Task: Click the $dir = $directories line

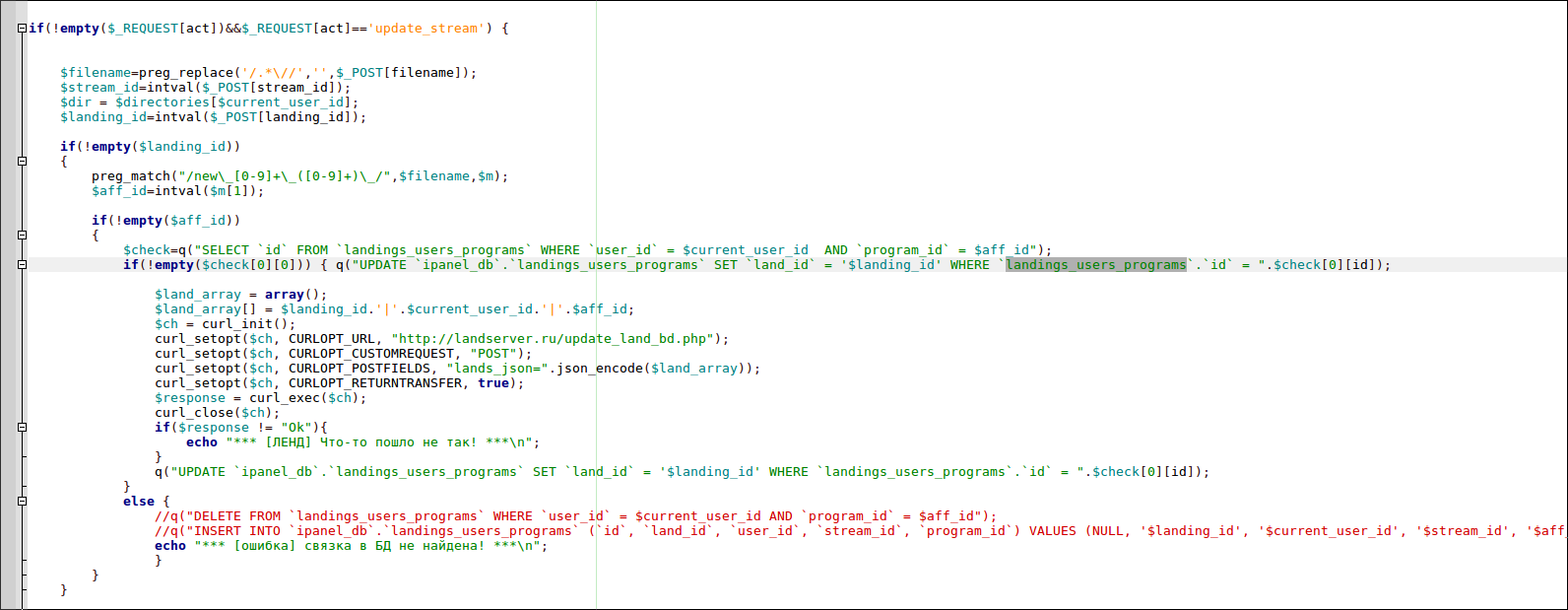Action: 209,102
